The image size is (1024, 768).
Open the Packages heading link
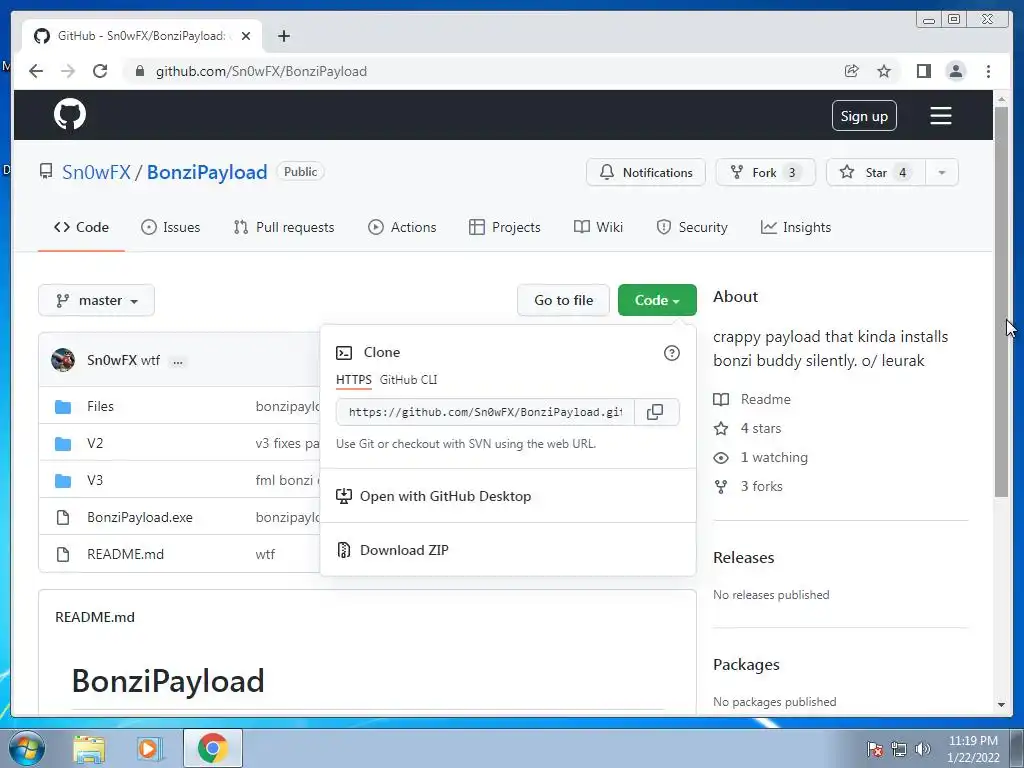pos(746,665)
